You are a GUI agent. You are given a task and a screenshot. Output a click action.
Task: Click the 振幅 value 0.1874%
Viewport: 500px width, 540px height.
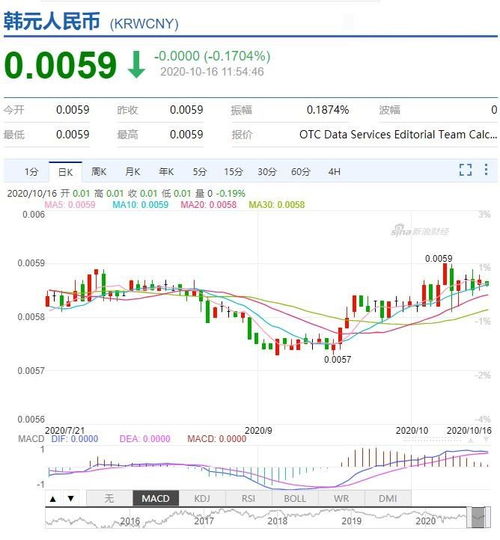[327, 110]
